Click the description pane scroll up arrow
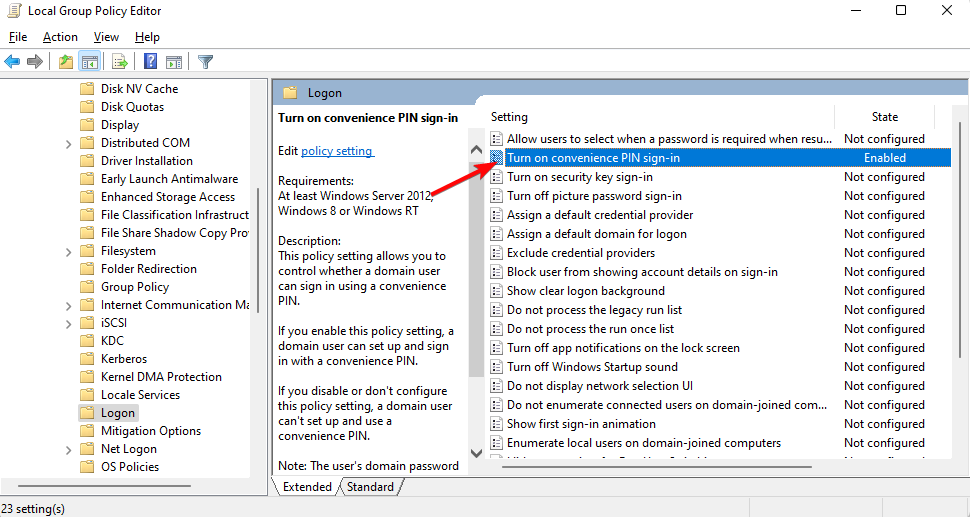 coord(476,150)
